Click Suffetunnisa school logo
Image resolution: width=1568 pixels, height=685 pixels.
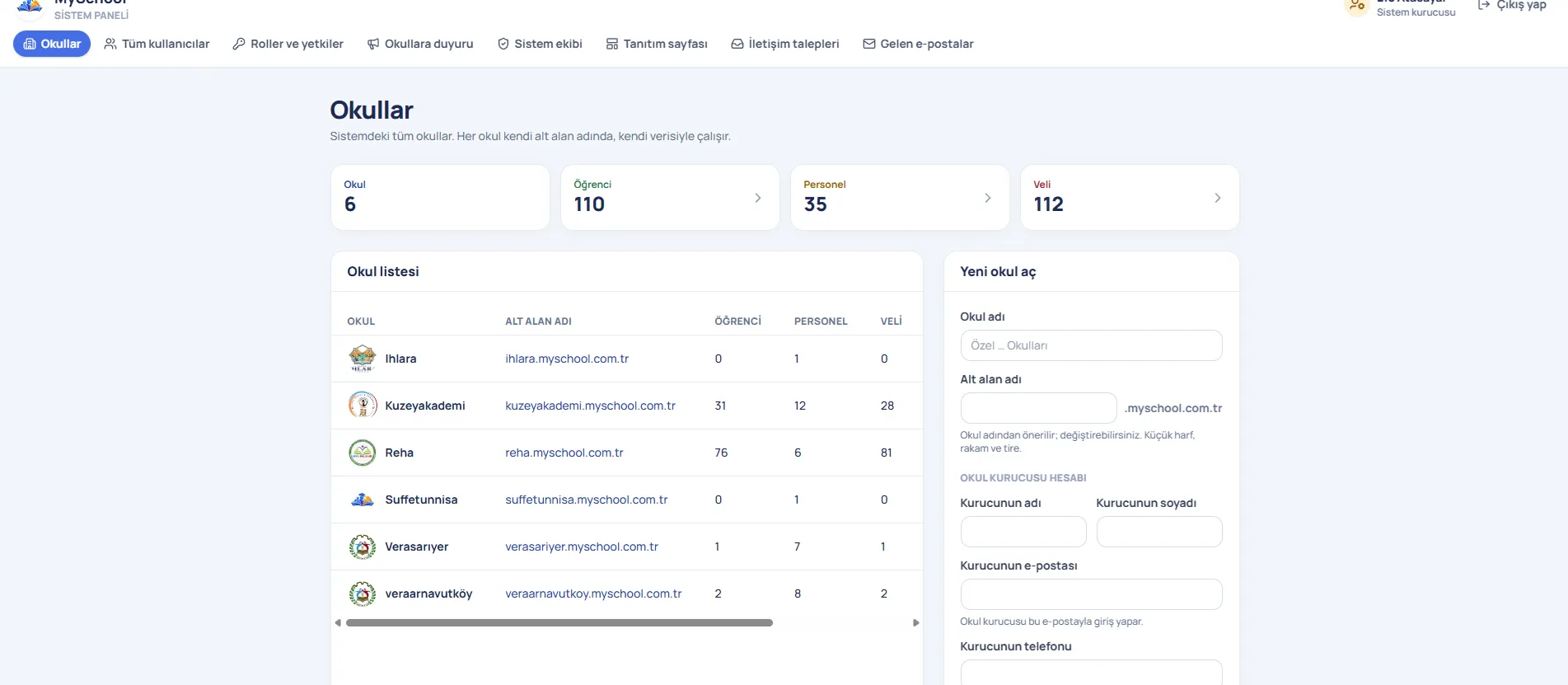coord(363,500)
